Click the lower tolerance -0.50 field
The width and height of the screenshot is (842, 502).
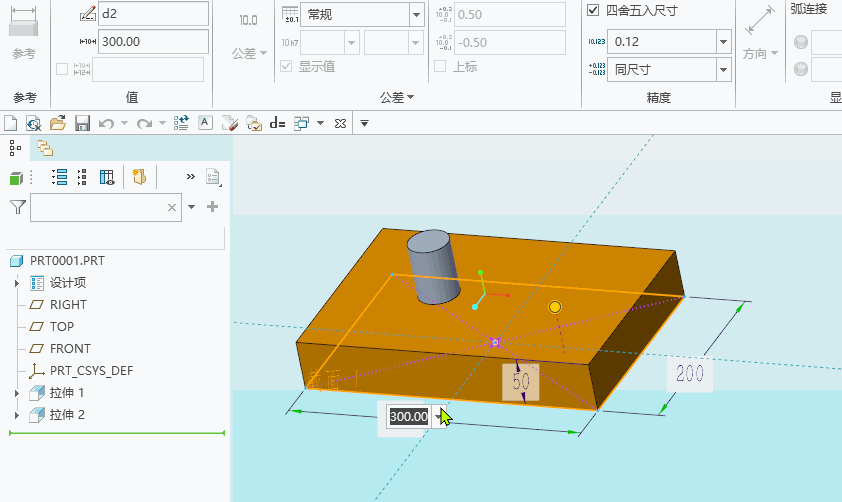tap(509, 42)
